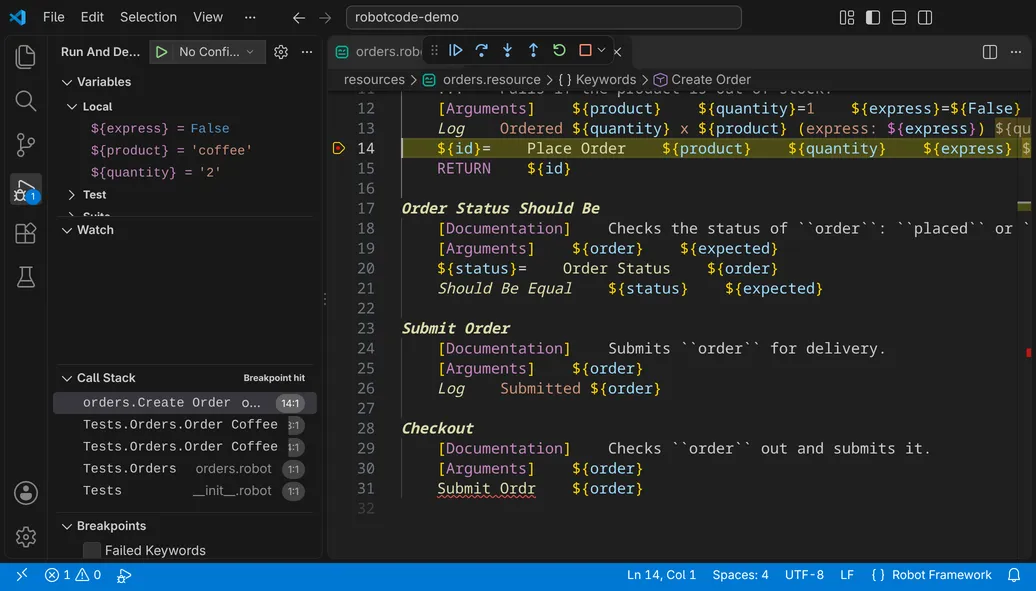Open the Edit menu
1036x591 pixels.
point(92,17)
